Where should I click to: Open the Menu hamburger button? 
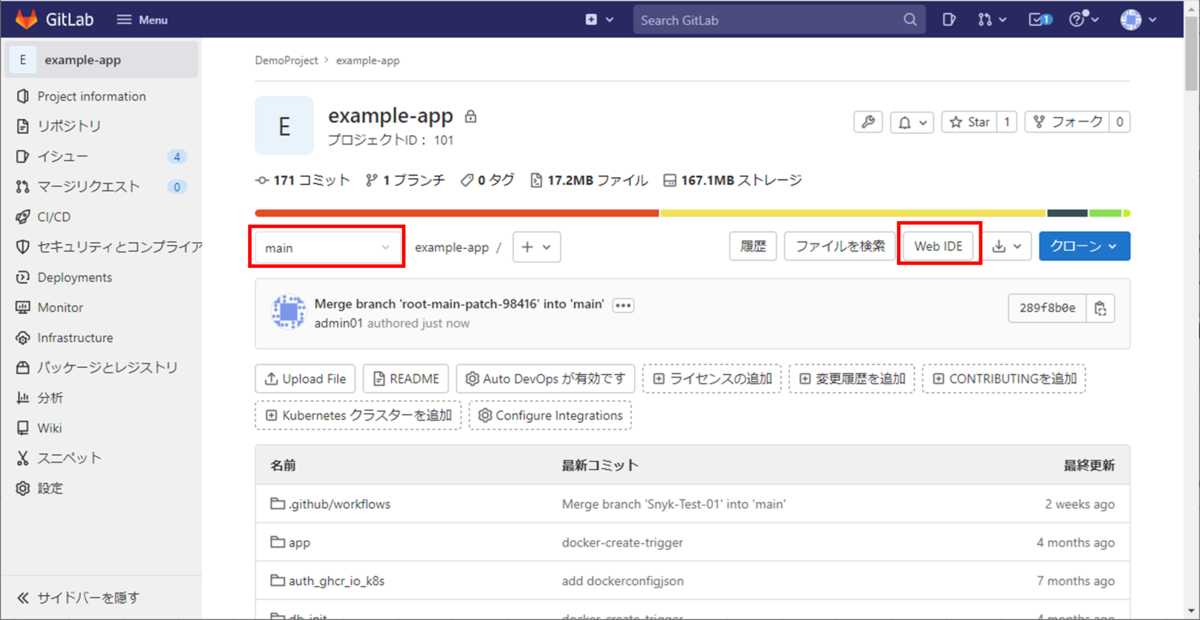[142, 20]
